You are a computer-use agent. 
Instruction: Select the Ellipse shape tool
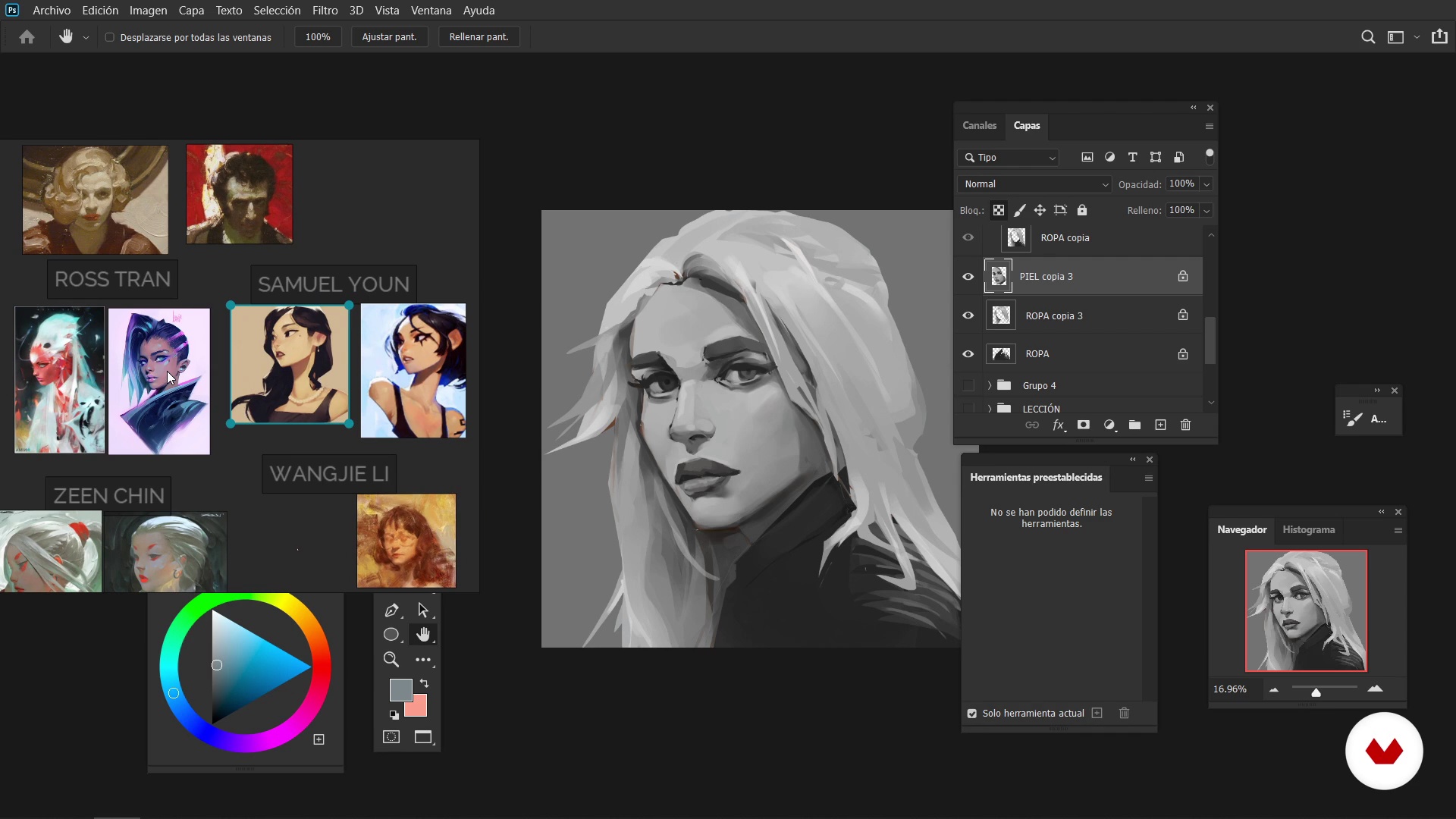[391, 635]
